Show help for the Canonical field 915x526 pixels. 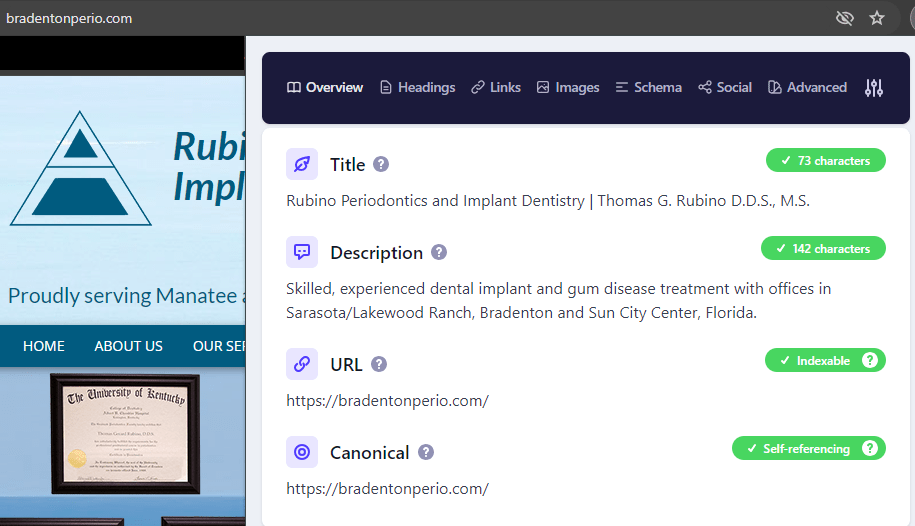pos(426,452)
